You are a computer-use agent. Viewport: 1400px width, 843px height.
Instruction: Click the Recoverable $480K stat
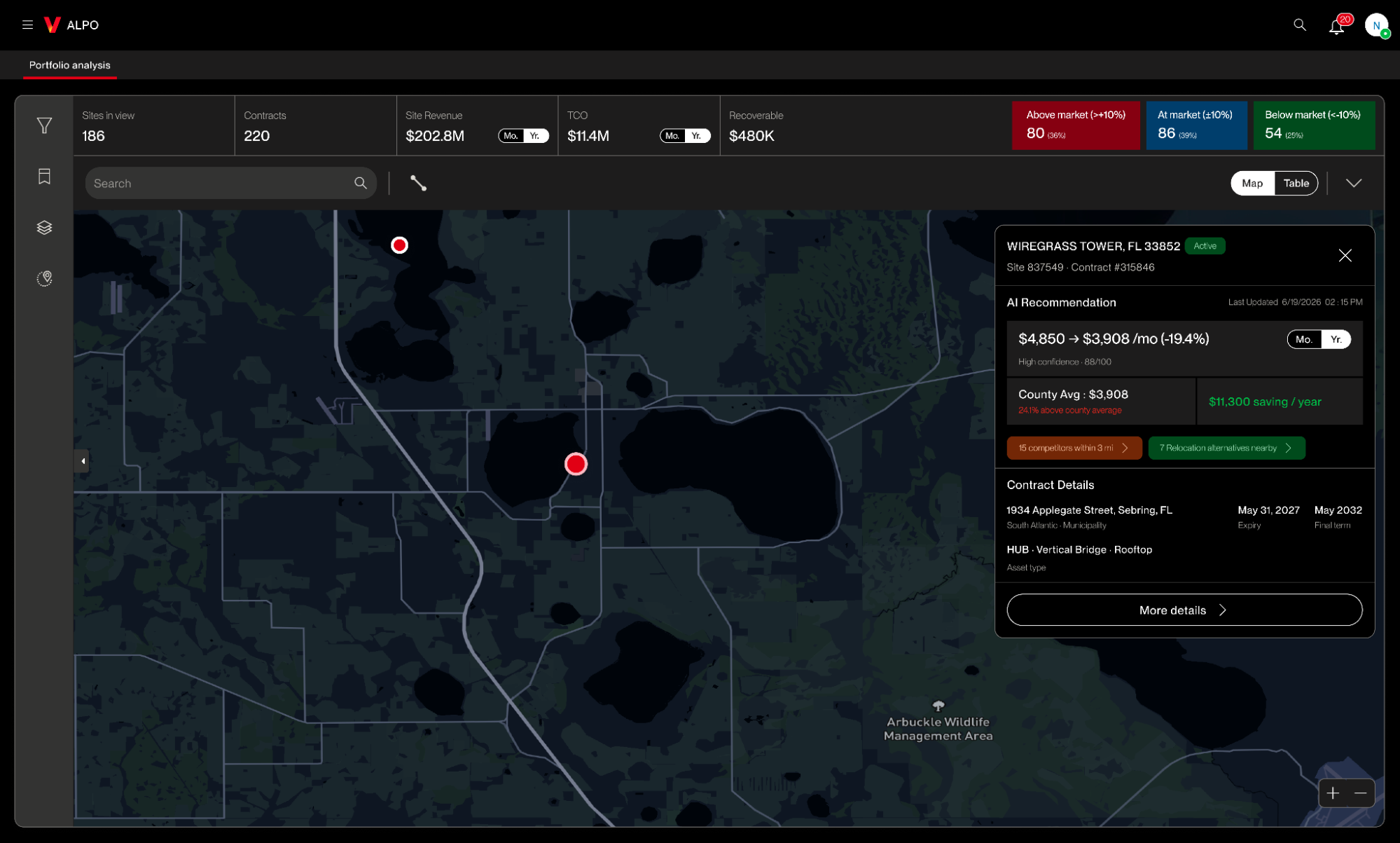tap(756, 126)
